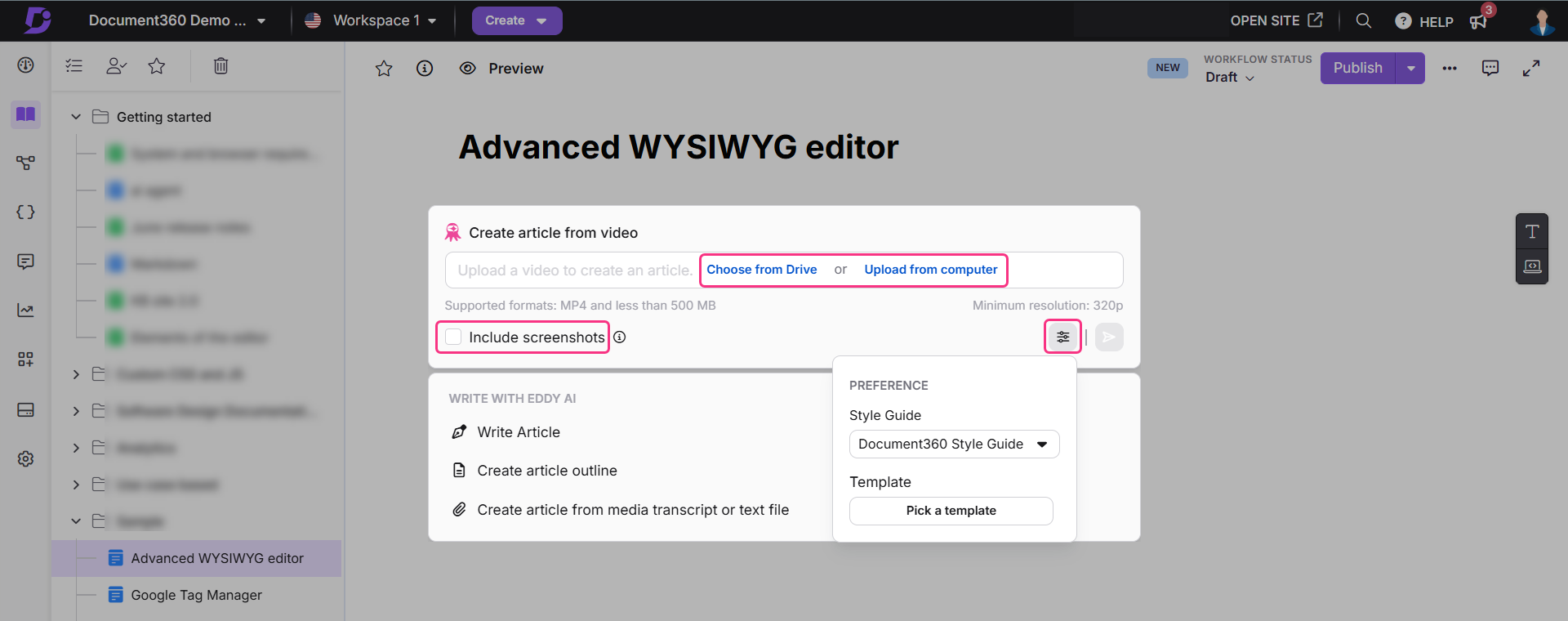Open the recycle bin trash icon
This screenshot has width=1568, height=621.
tap(220, 66)
